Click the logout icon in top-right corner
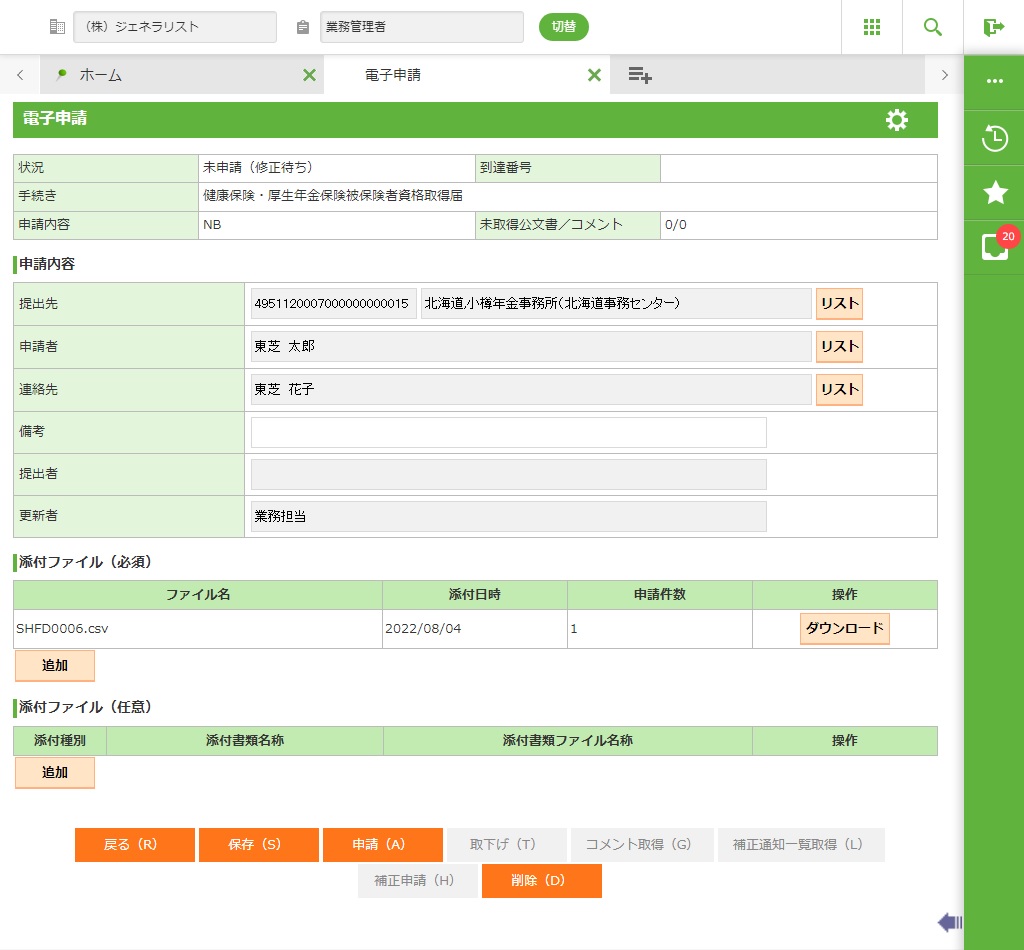 [994, 27]
